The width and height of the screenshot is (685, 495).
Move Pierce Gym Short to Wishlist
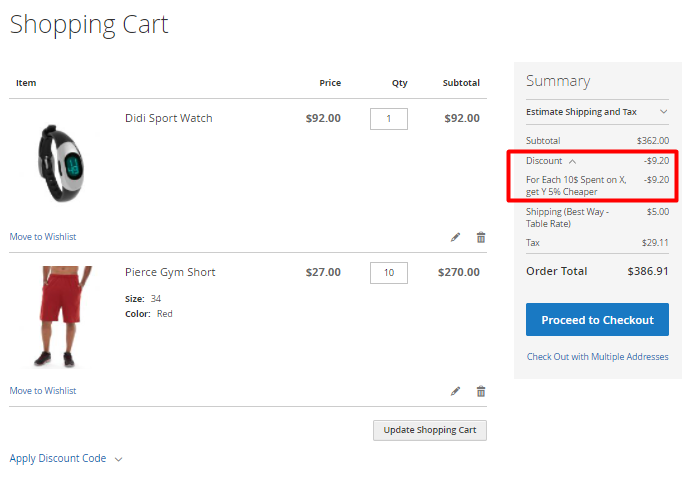43,391
